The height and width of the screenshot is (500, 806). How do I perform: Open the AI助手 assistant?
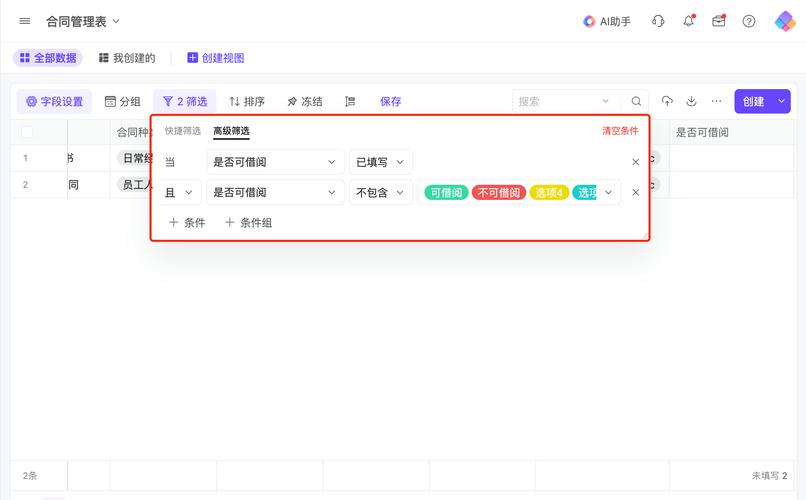pos(607,21)
